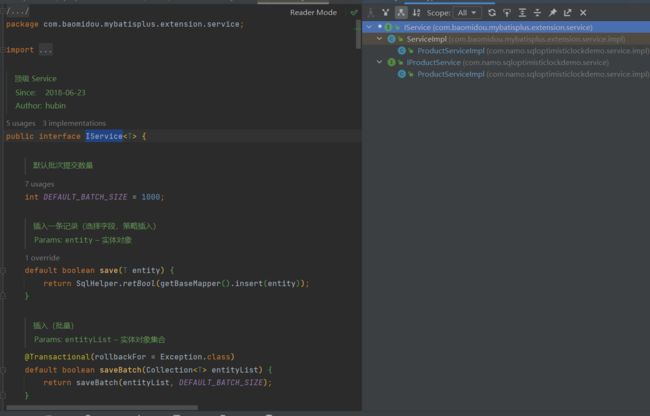Click the editor horizontal scrollbar
This screenshot has height=416, width=650.
pos(102,408)
